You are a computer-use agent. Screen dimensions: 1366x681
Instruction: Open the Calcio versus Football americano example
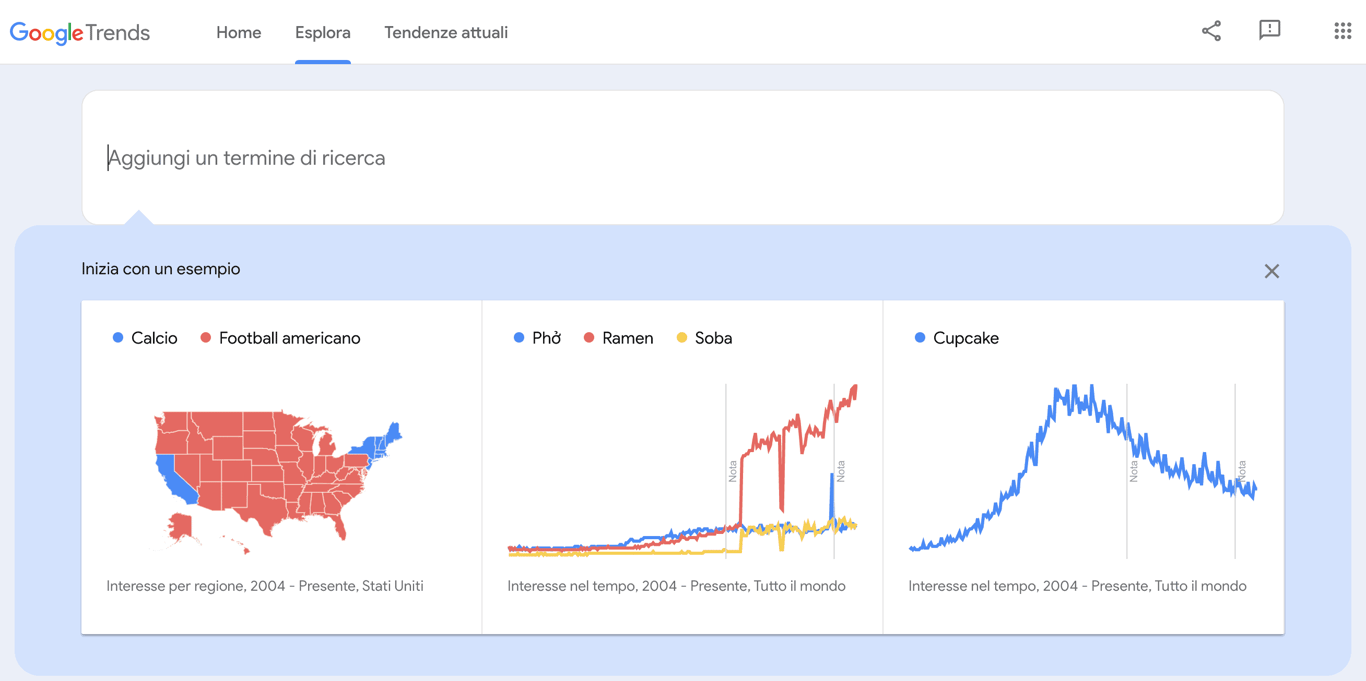[281, 465]
